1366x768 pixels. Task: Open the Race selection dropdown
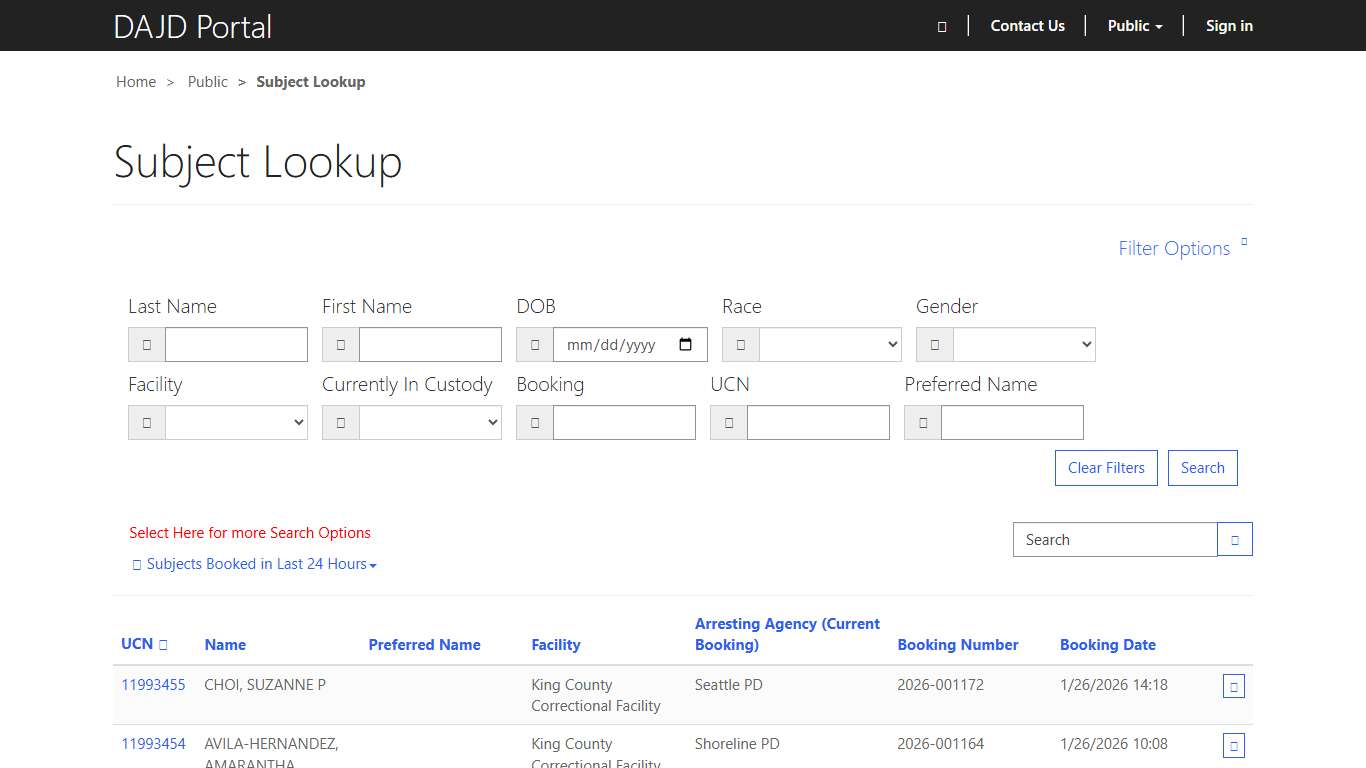point(829,344)
